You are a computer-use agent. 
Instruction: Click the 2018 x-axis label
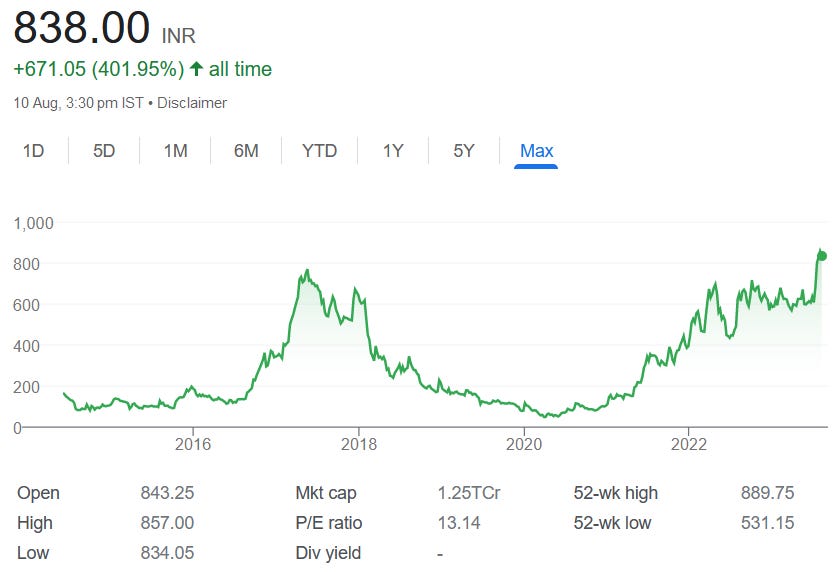pos(359,444)
